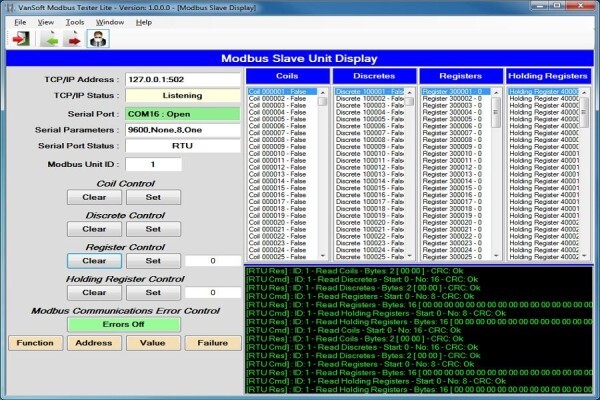Image resolution: width=600 pixels, height=400 pixels.
Task: Click Set under Discrete Control
Action: pyautogui.click(x=153, y=229)
